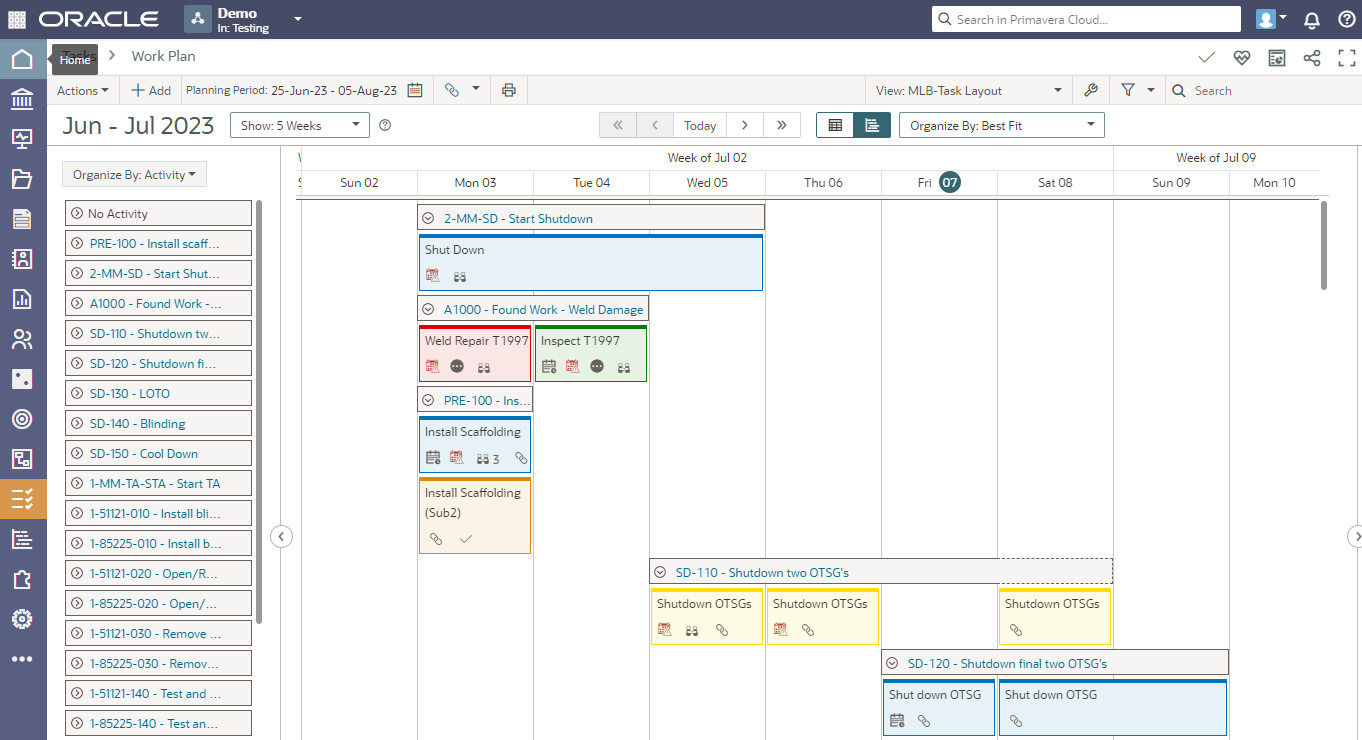1362x740 pixels.
Task: Open the reports icon in the header
Action: [1276, 58]
